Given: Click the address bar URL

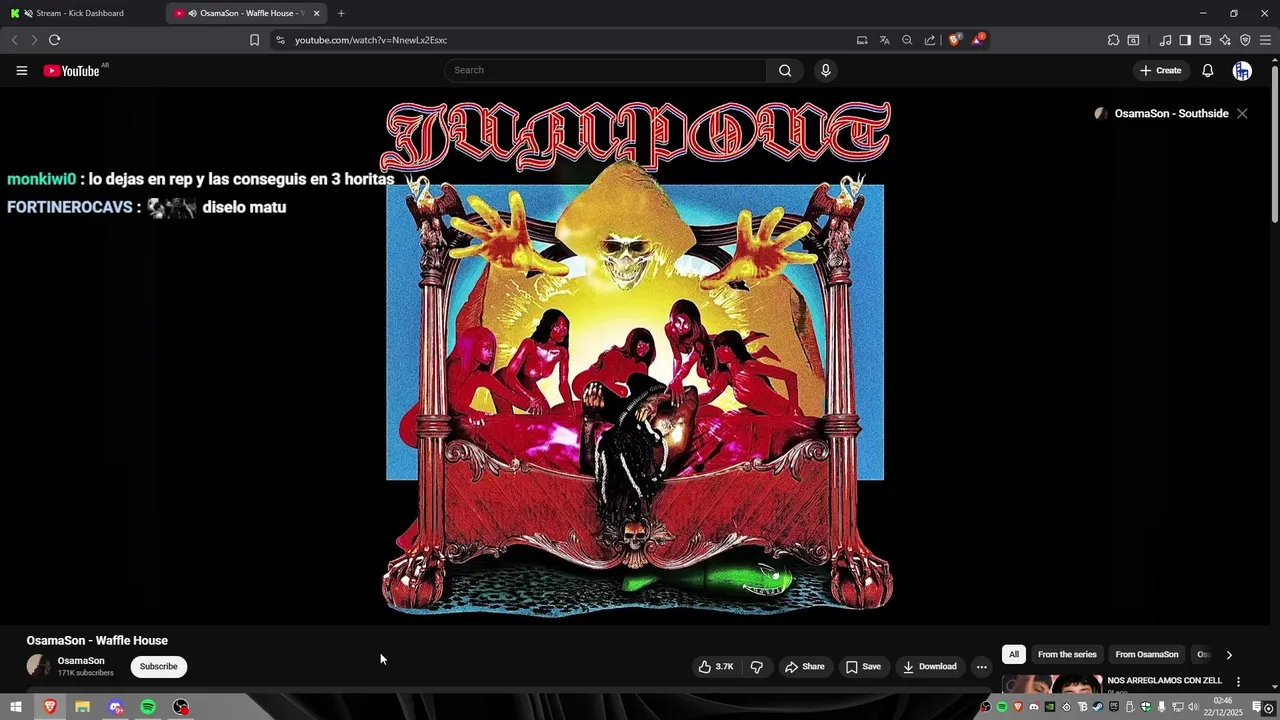Looking at the screenshot, I should (x=371, y=40).
